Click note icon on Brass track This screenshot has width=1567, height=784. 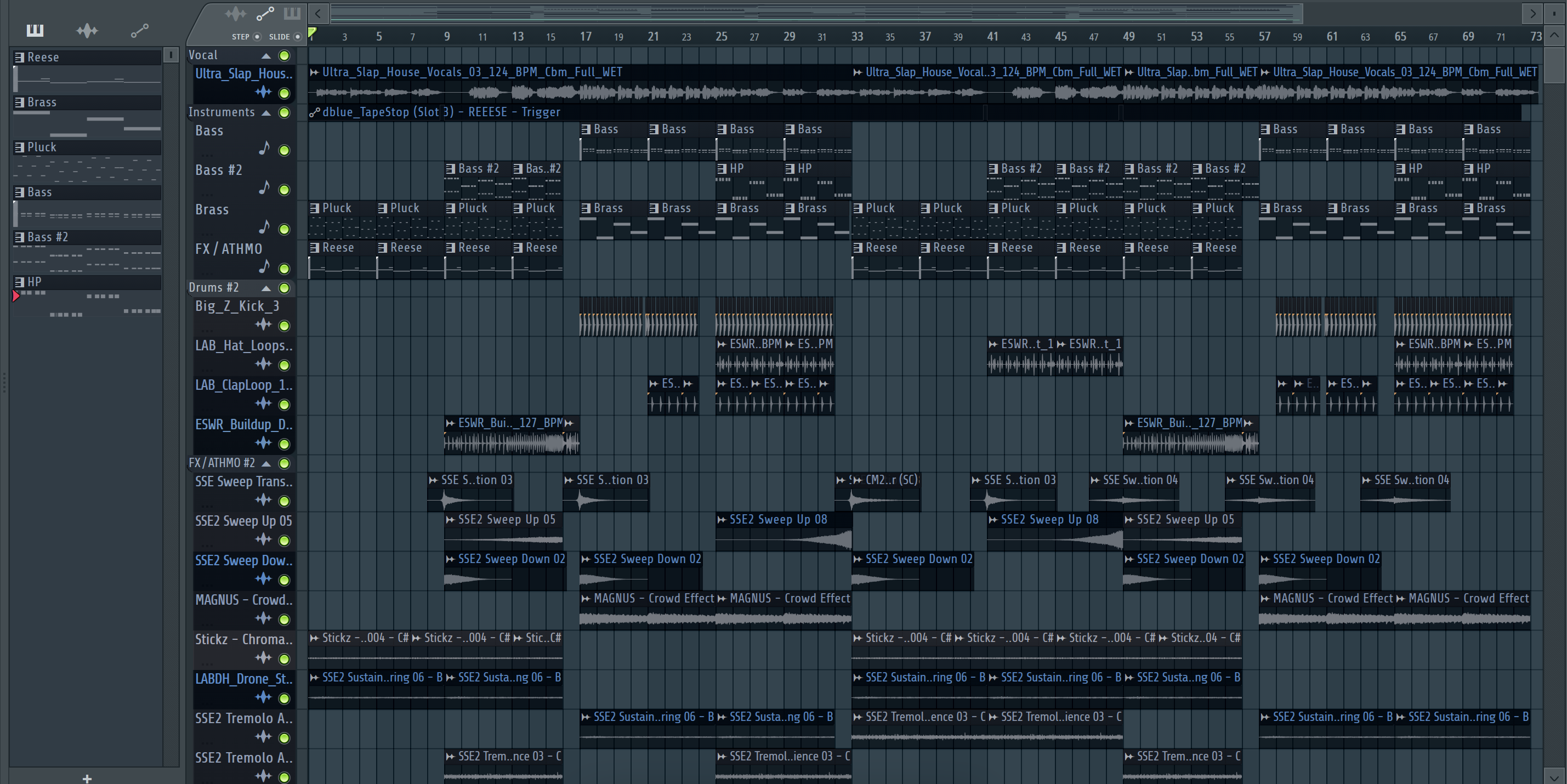pos(264,228)
